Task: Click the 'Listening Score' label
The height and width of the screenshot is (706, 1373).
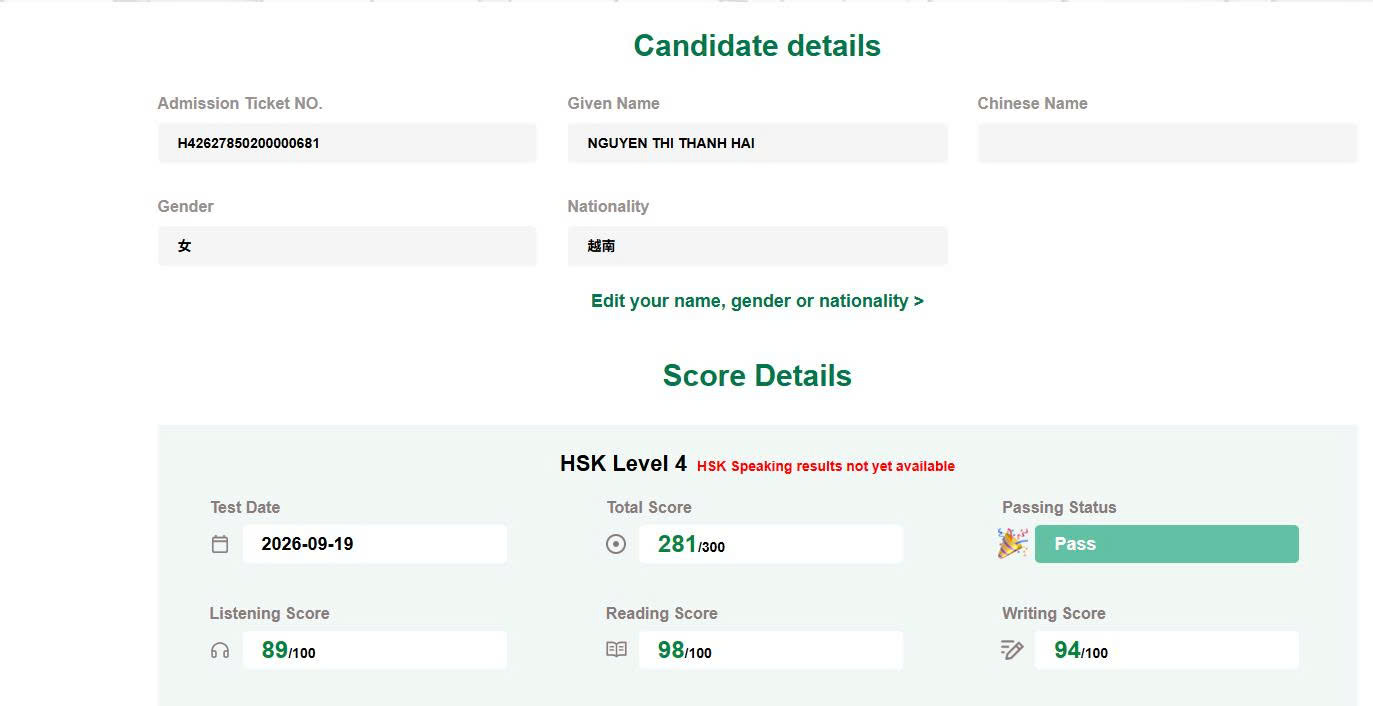Action: [x=269, y=613]
